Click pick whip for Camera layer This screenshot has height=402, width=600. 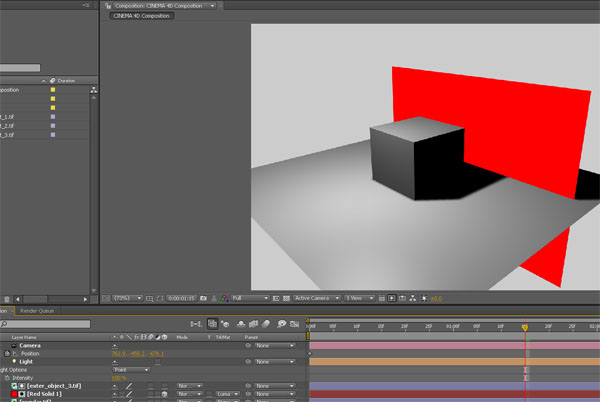[x=248, y=345]
